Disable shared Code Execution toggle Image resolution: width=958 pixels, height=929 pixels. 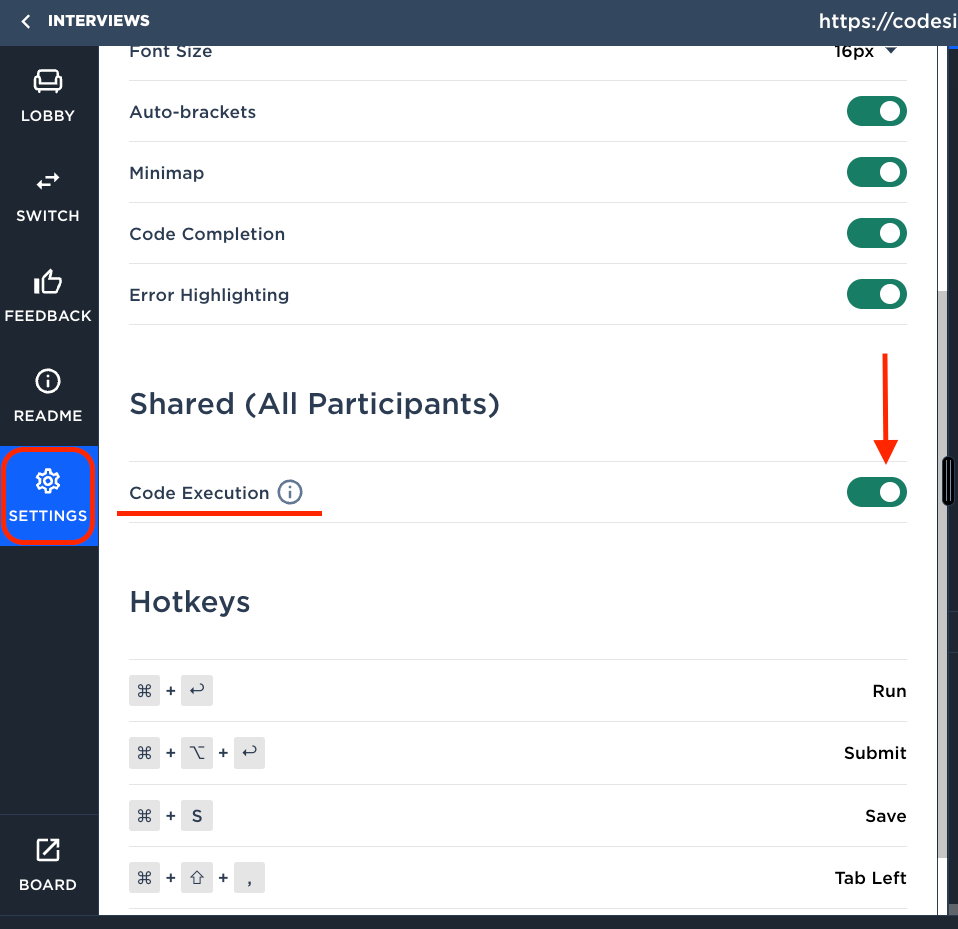pos(876,492)
